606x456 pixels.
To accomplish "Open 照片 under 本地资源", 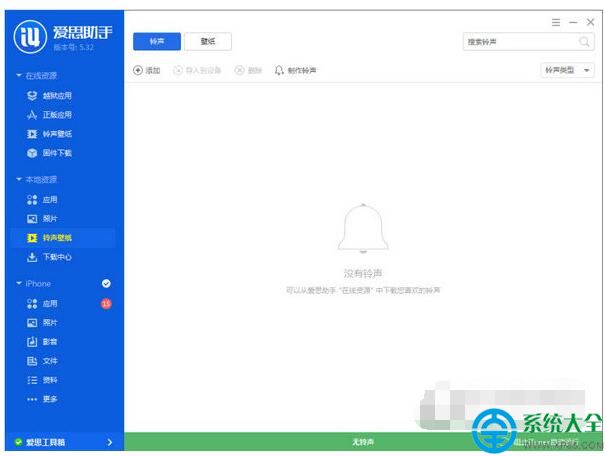I will click(42, 219).
